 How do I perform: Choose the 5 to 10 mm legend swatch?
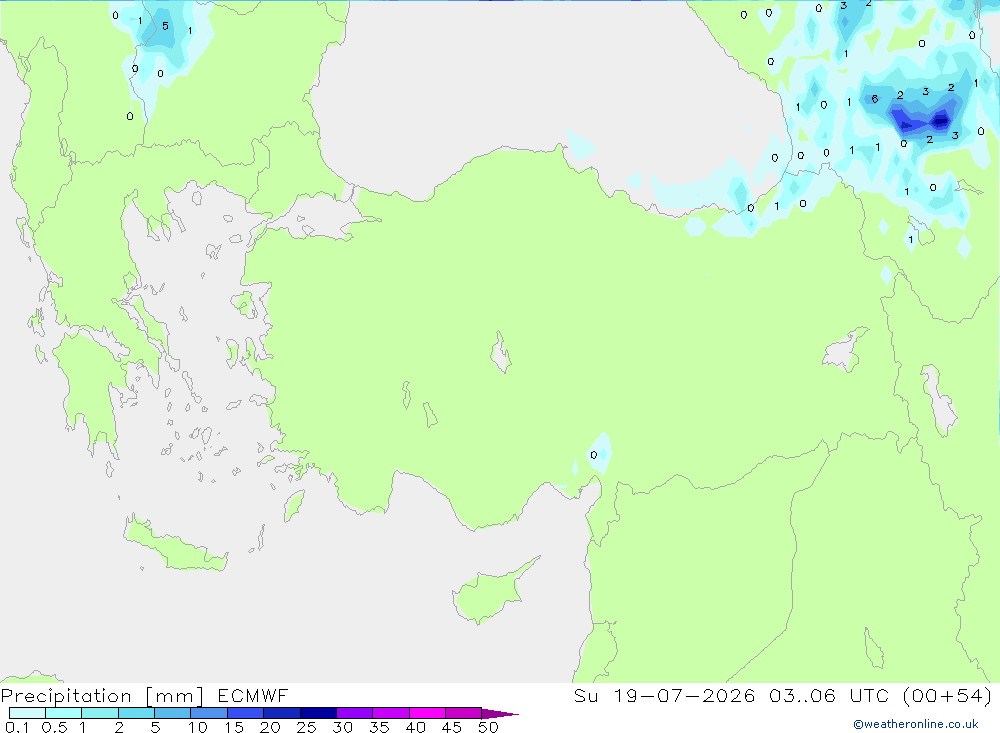point(173,713)
